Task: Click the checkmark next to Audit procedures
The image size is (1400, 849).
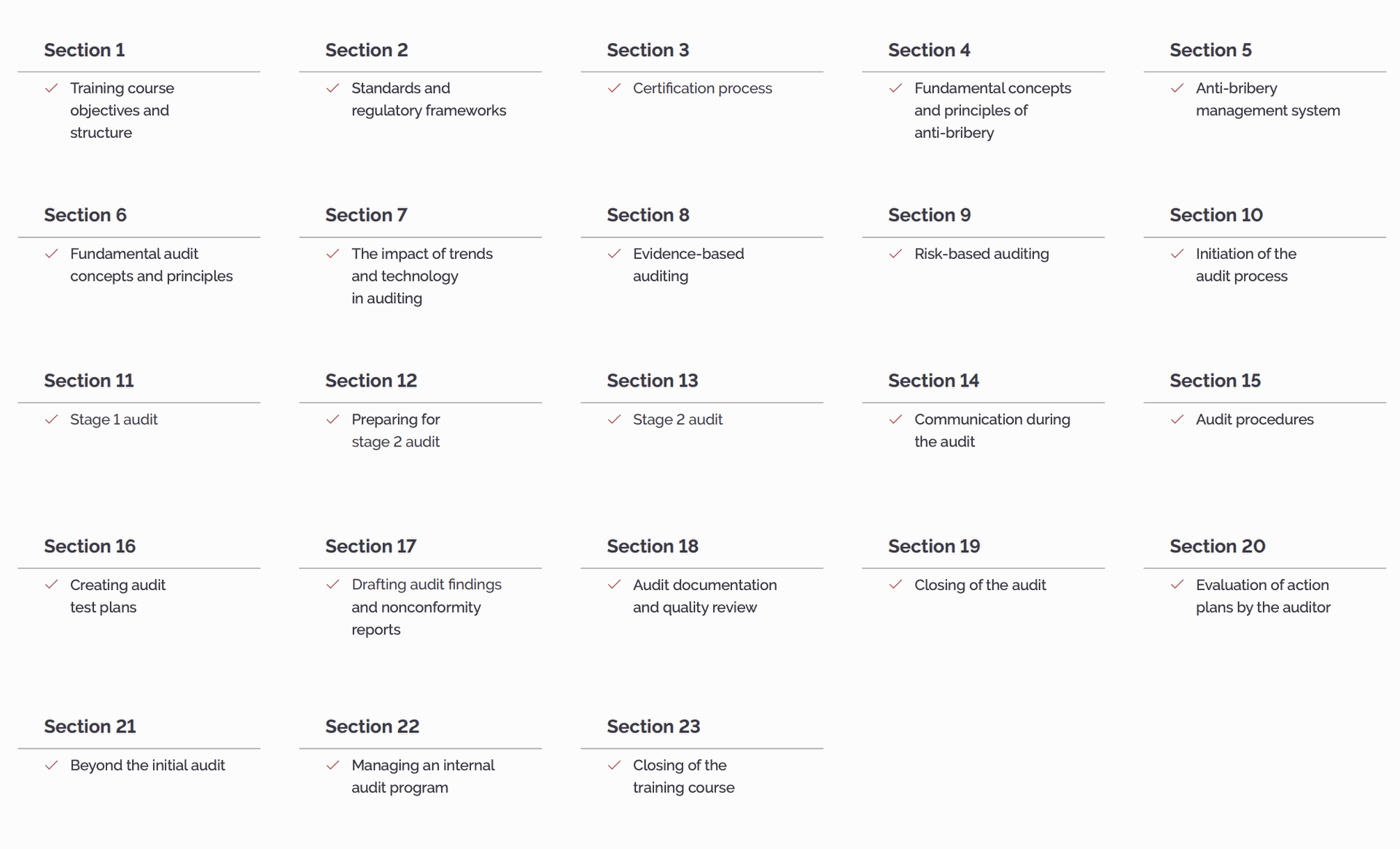Action: coord(1178,419)
